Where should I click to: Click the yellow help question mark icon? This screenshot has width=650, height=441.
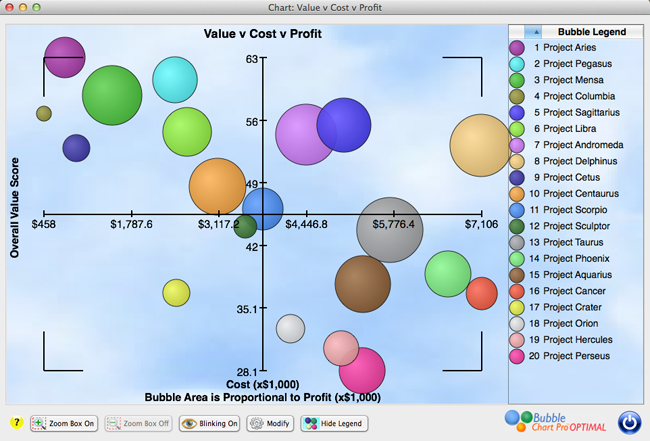coord(16,424)
